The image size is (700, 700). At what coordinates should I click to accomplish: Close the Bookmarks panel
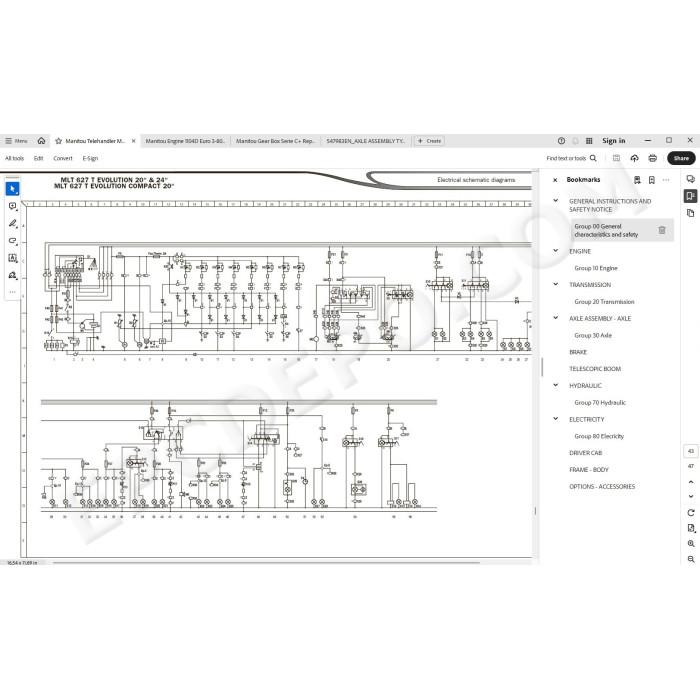pyautogui.click(x=555, y=180)
